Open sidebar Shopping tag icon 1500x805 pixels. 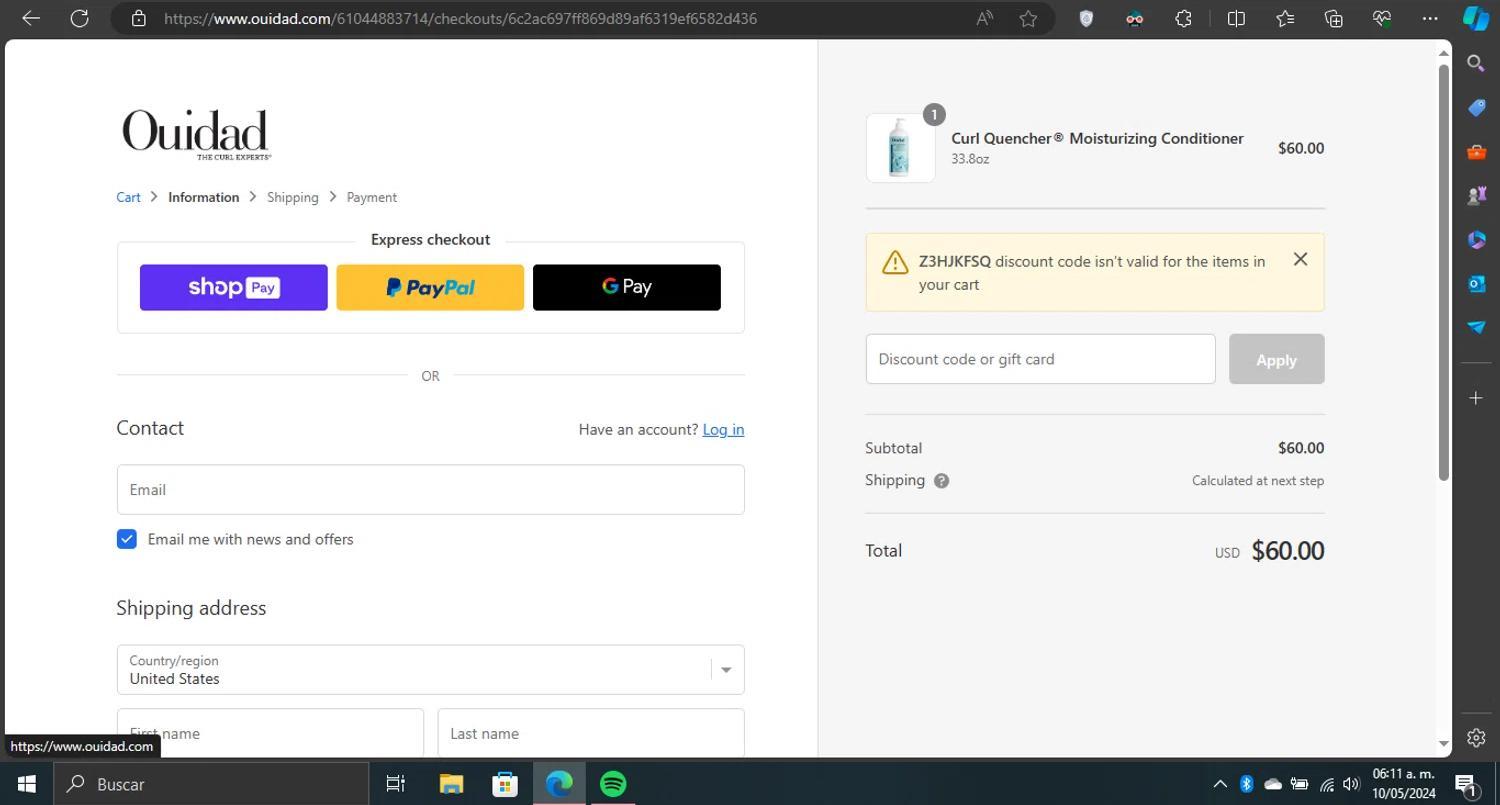pos(1476,107)
